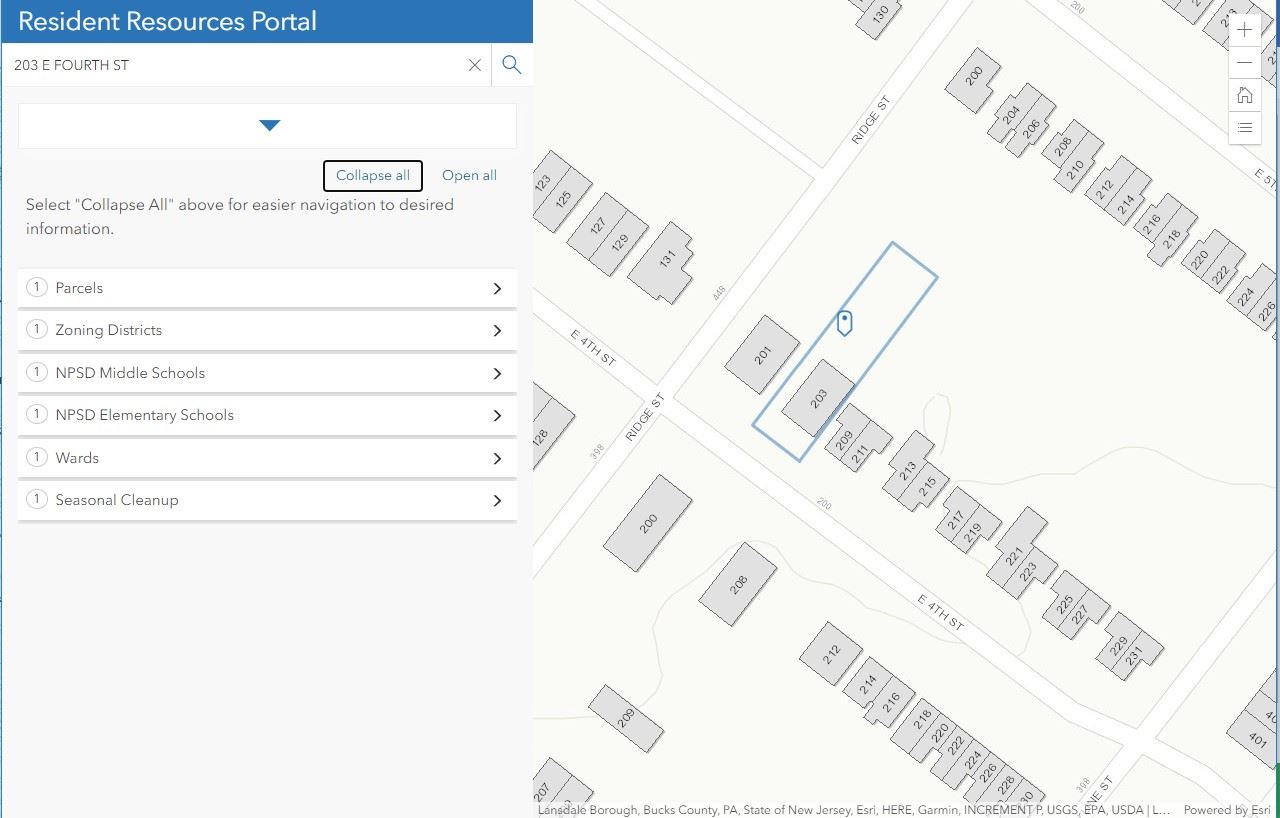
Task: Select the blue location pin on the map
Action: (844, 321)
